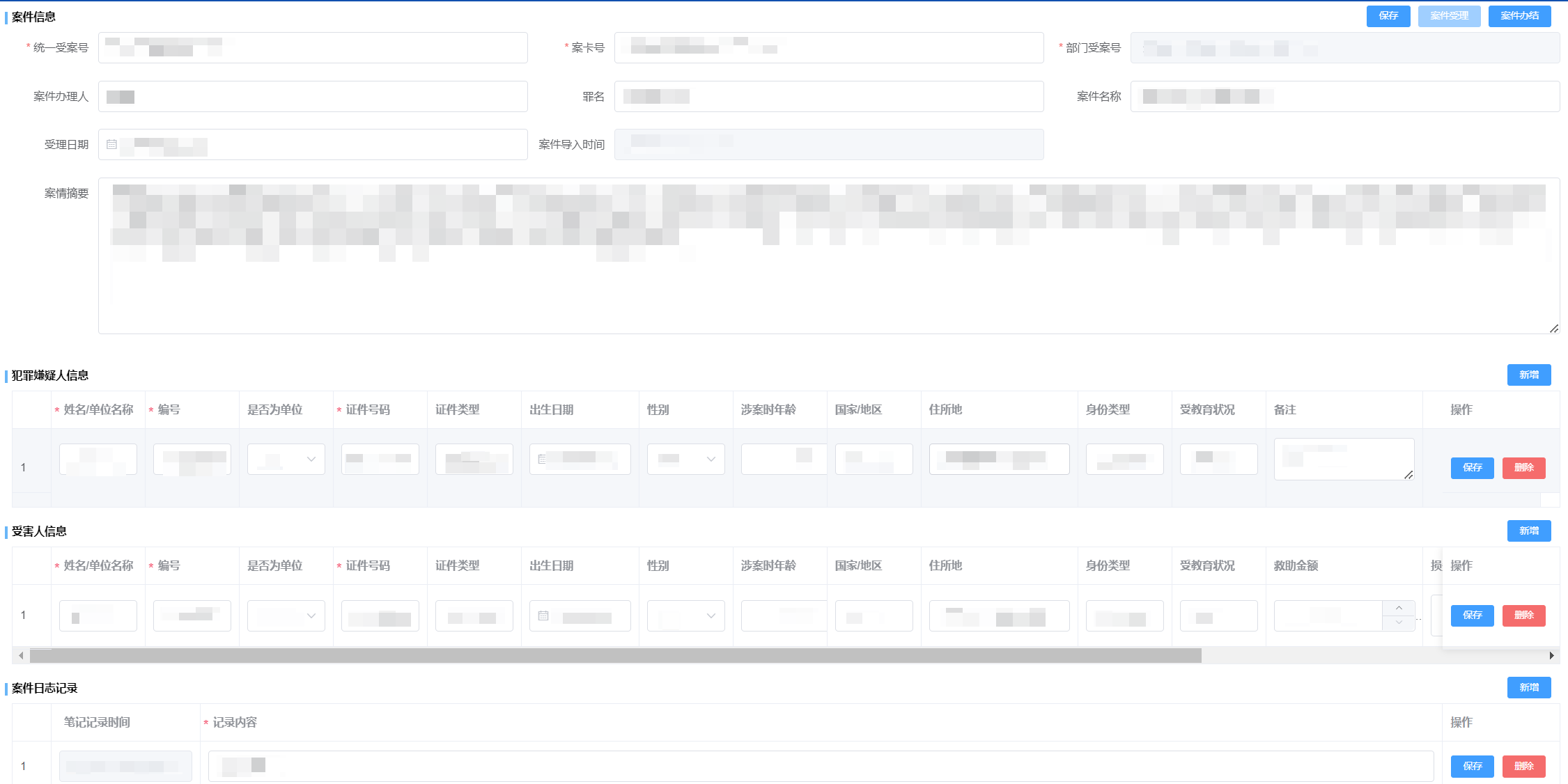1568x784 pixels.
Task: Open victim 是否为单位 dropdown
Action: click(286, 616)
